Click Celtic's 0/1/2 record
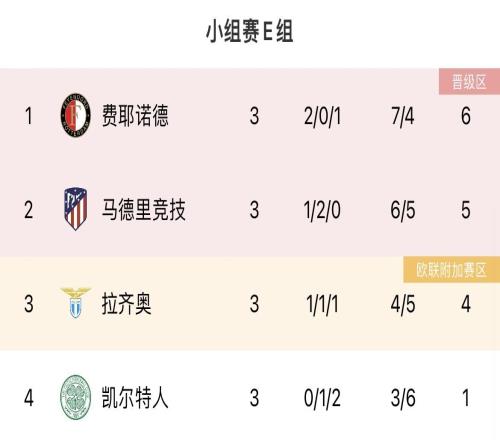 pos(322,398)
